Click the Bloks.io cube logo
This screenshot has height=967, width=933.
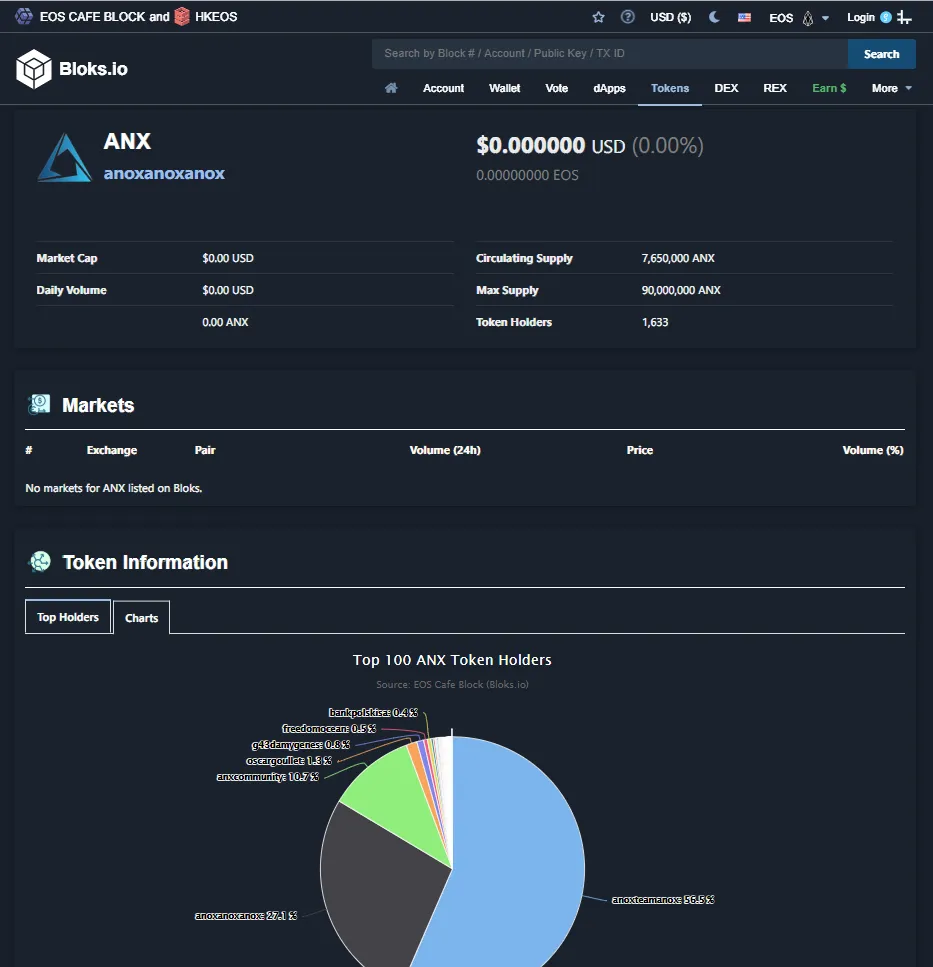[x=34, y=68]
